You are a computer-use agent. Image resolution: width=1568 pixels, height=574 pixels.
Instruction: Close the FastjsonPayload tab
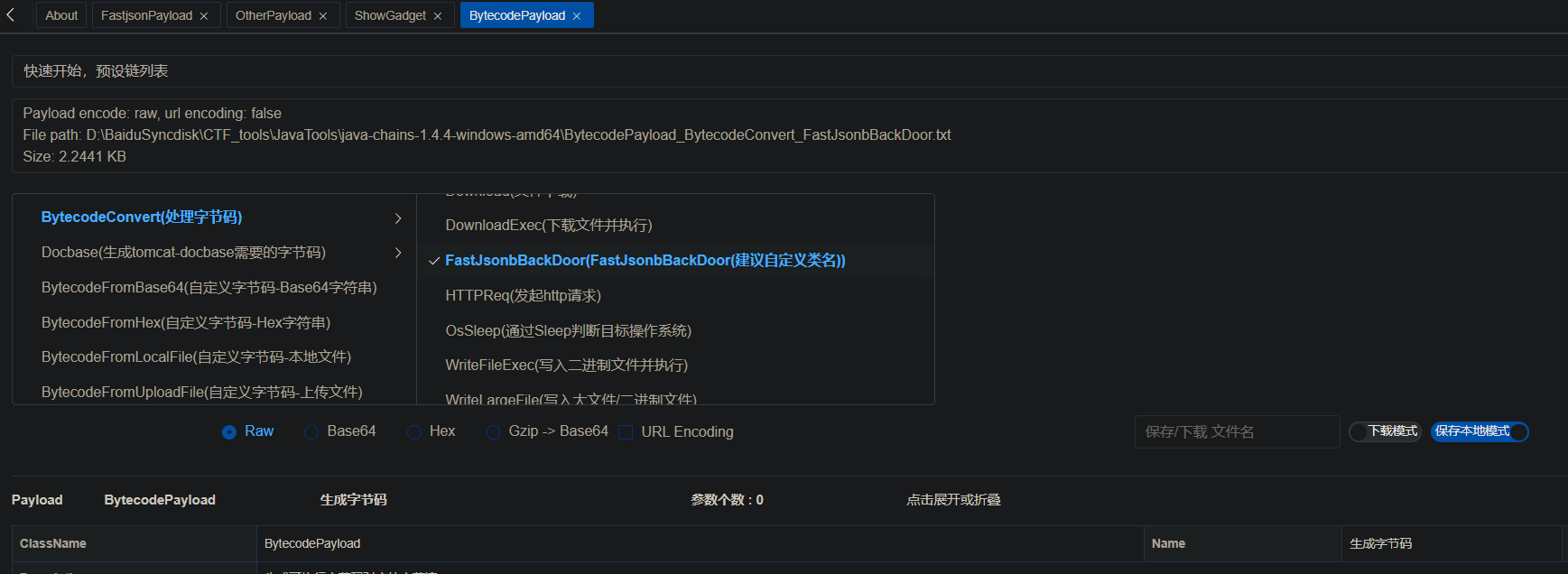[204, 16]
